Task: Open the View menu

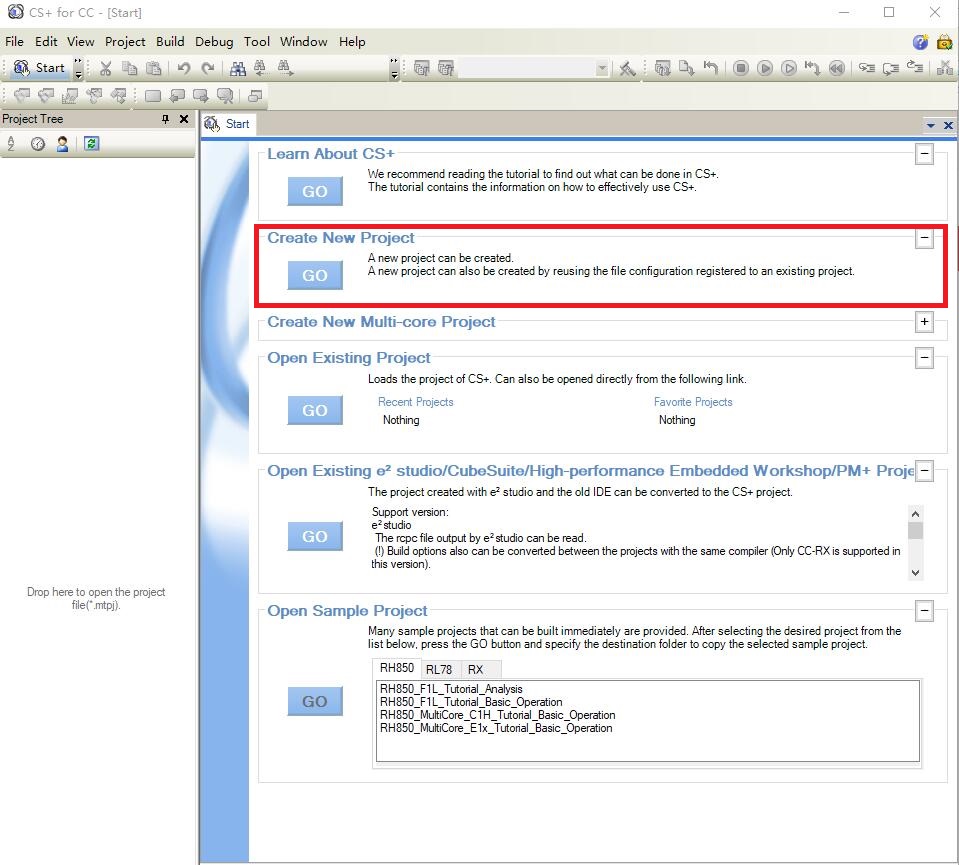Action: [80, 42]
